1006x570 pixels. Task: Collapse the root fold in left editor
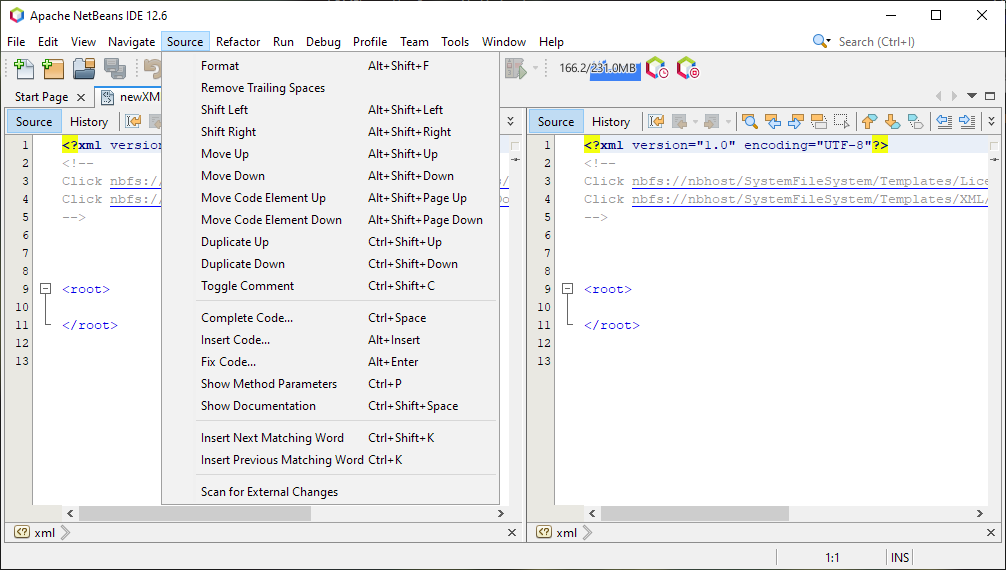click(x=46, y=289)
